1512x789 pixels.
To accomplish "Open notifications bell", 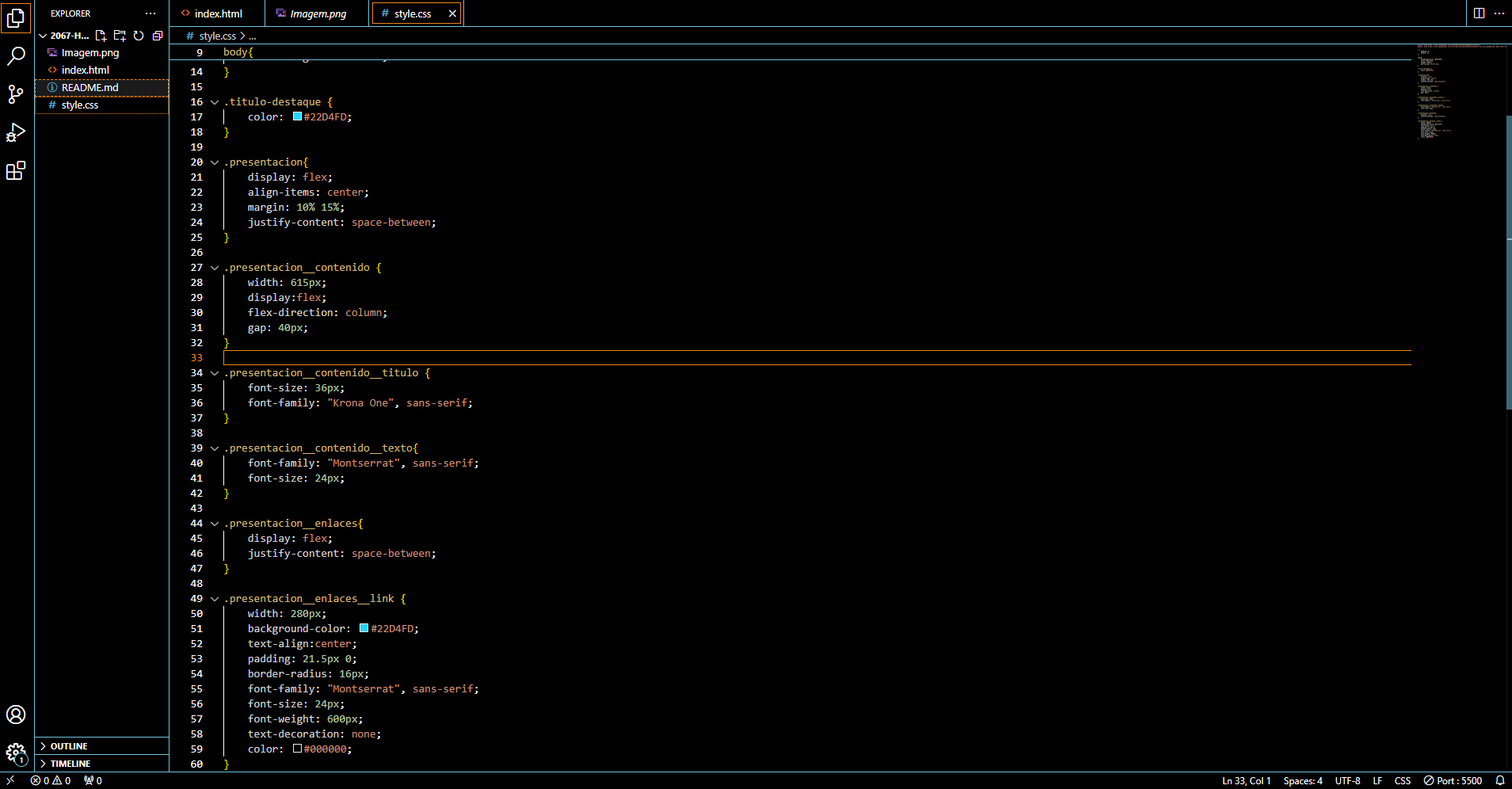I will coord(1499,780).
